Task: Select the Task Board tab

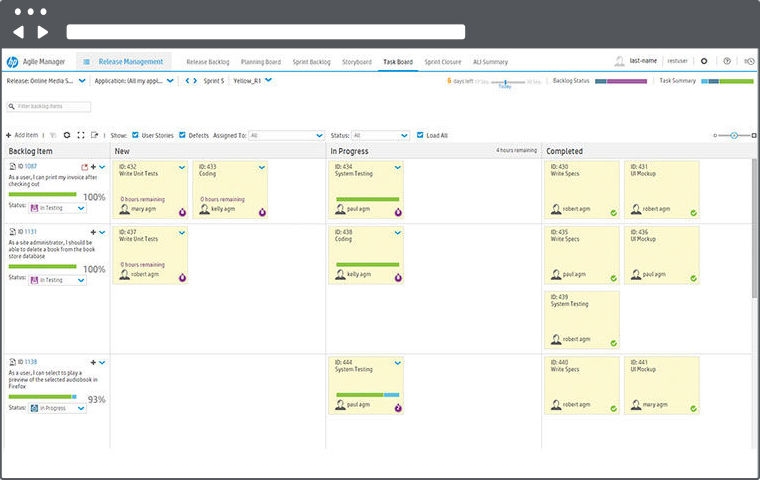Action: click(398, 62)
